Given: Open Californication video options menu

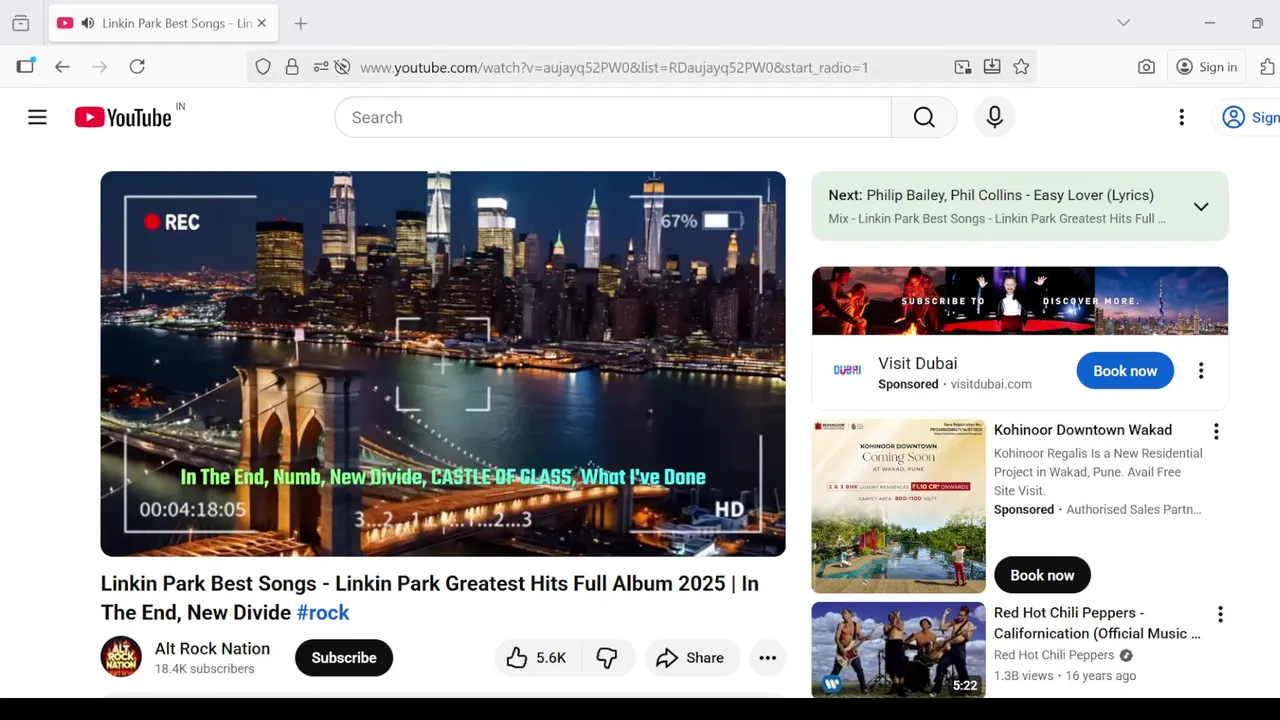Looking at the screenshot, I should tap(1220, 614).
